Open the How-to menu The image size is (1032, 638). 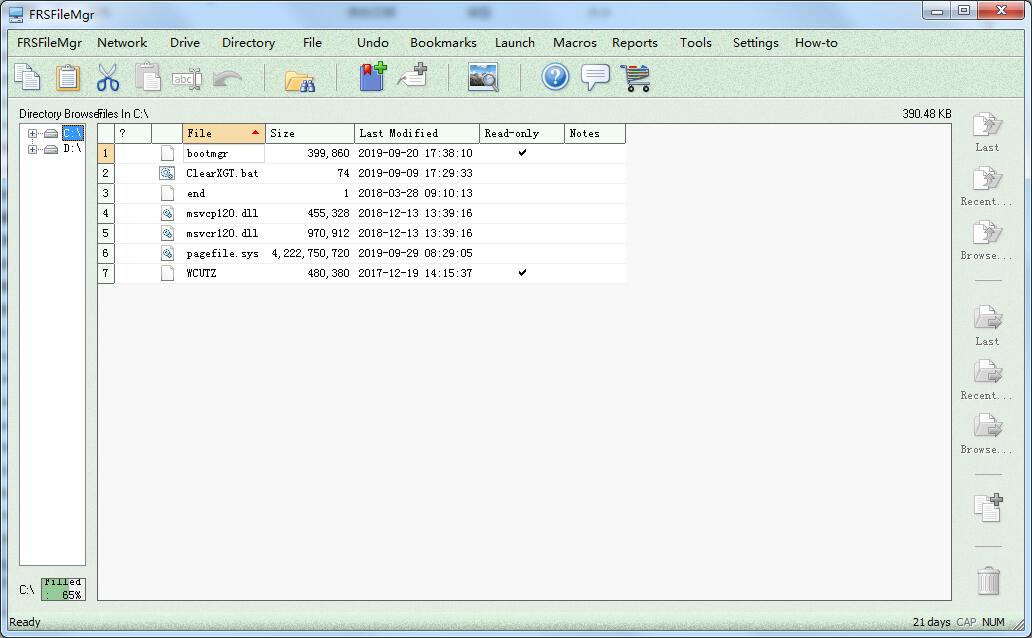(816, 43)
